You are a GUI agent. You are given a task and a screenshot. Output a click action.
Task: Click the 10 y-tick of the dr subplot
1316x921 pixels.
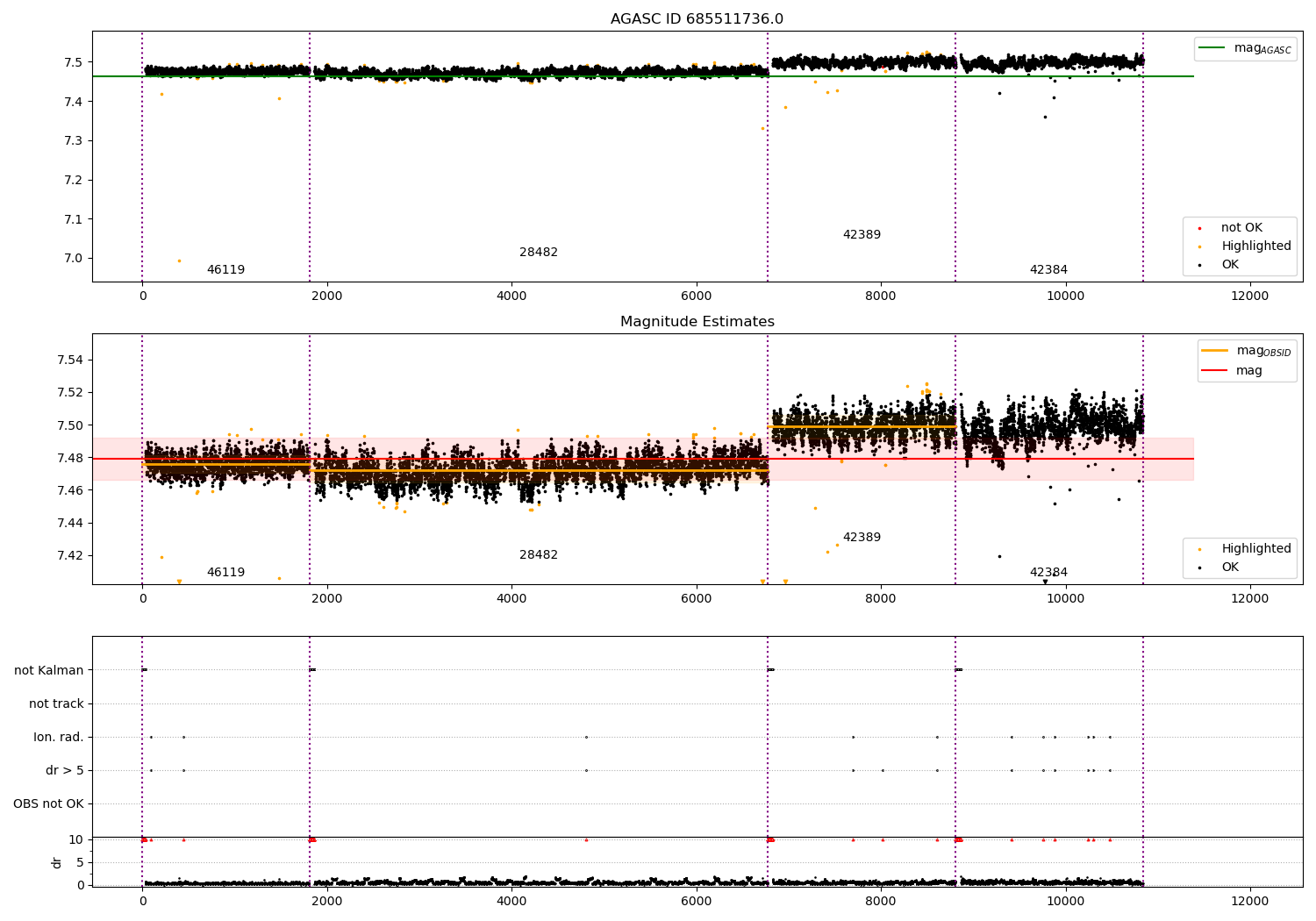pos(76,840)
